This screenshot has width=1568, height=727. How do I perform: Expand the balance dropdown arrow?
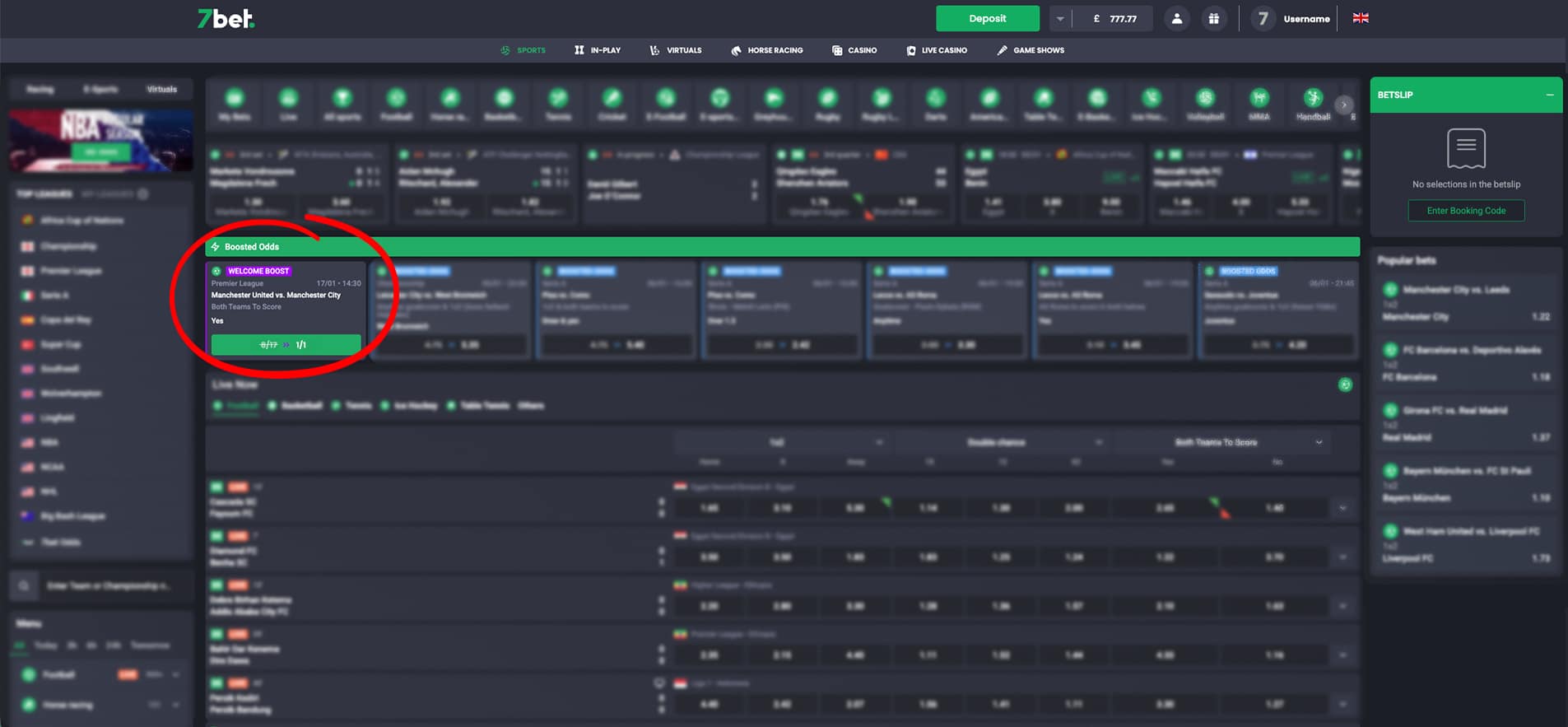tap(1060, 18)
